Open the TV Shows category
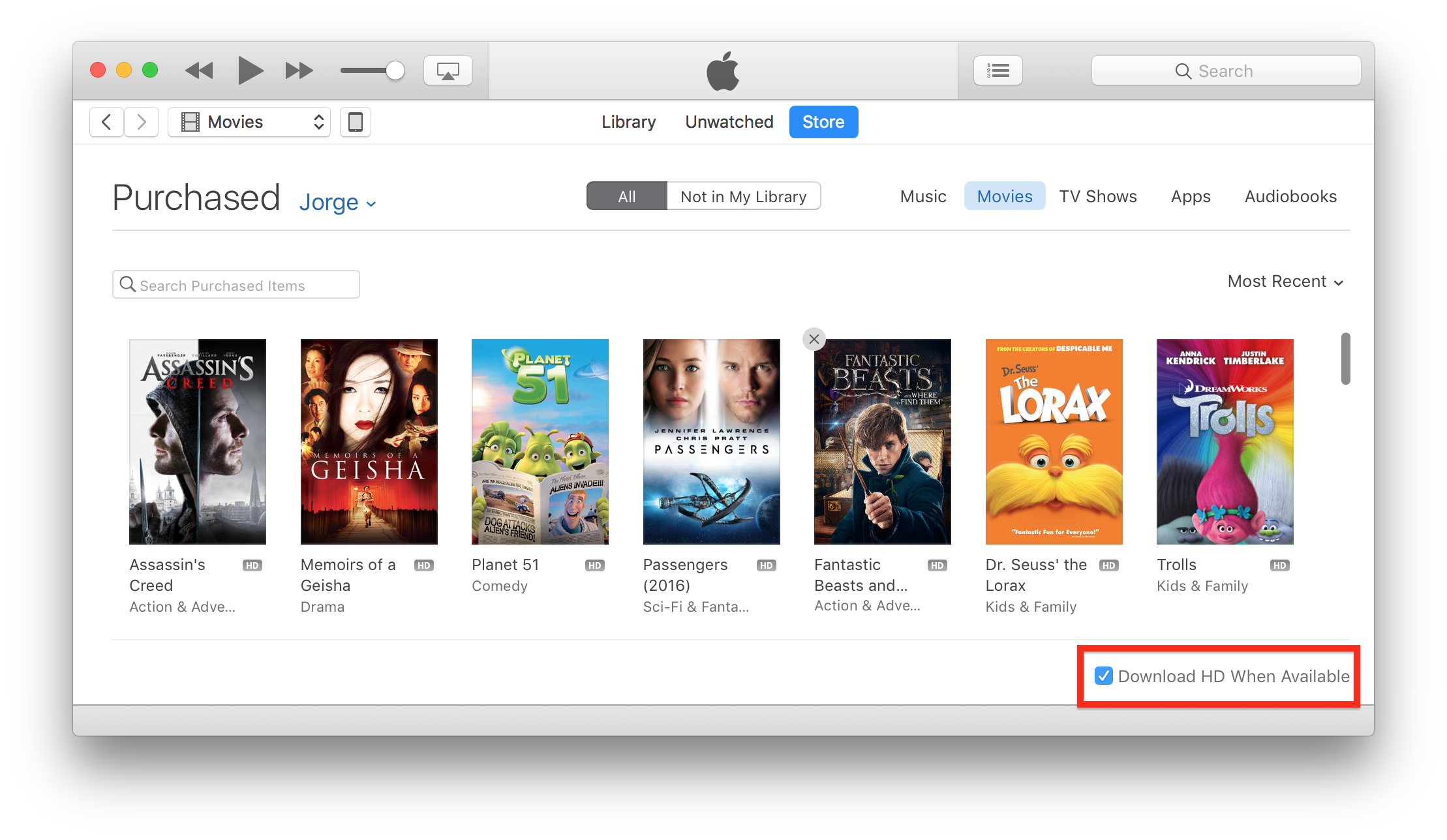Screen dimensions: 1447x840 pyautogui.click(x=1097, y=196)
